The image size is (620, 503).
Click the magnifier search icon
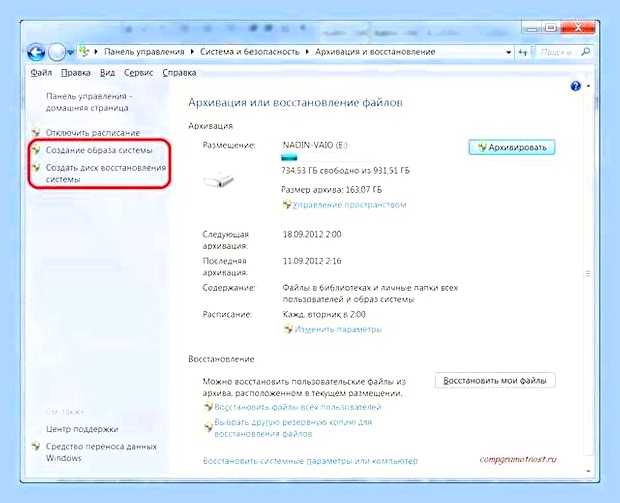(586, 51)
